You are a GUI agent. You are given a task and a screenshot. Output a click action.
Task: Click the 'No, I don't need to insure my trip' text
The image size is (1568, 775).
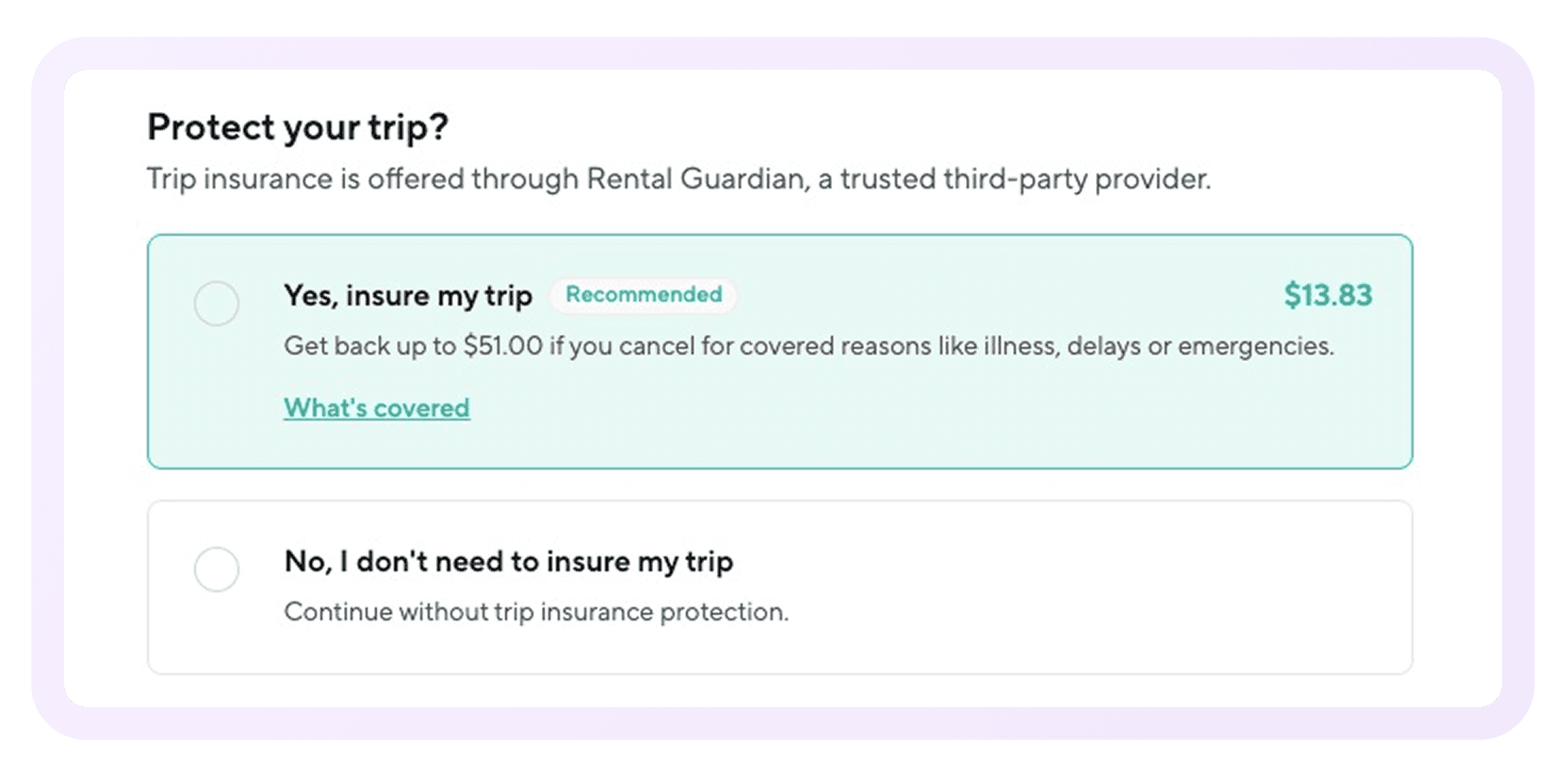click(x=509, y=561)
